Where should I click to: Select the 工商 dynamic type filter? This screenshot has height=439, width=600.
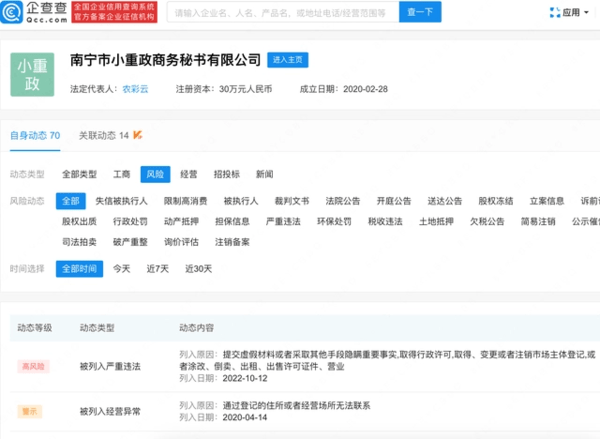[122, 175]
